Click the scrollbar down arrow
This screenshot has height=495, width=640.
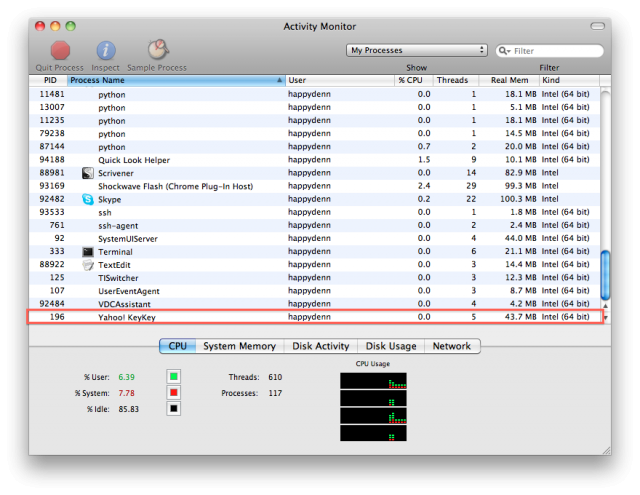(606, 317)
